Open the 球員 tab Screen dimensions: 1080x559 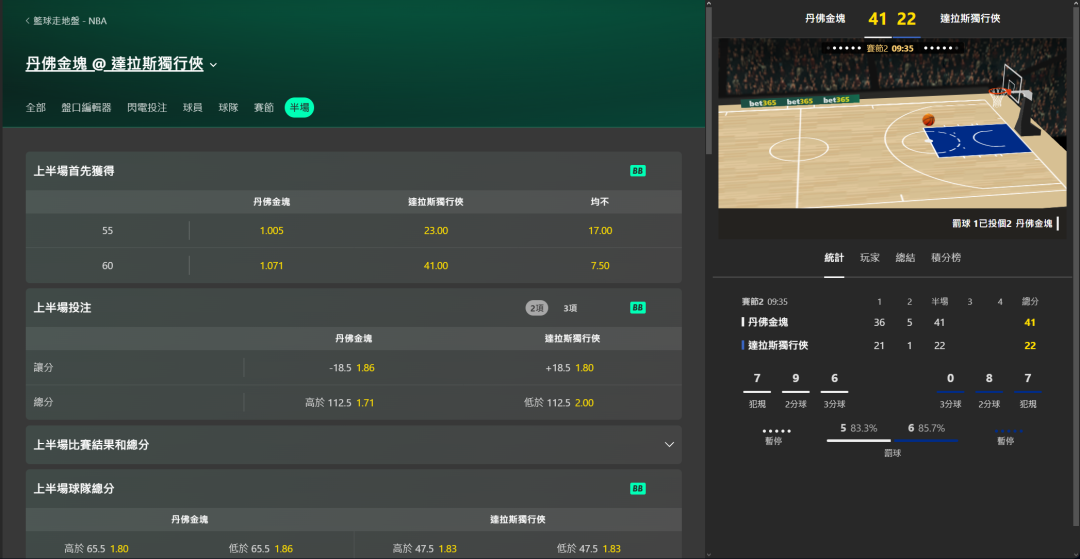pyautogui.click(x=193, y=108)
